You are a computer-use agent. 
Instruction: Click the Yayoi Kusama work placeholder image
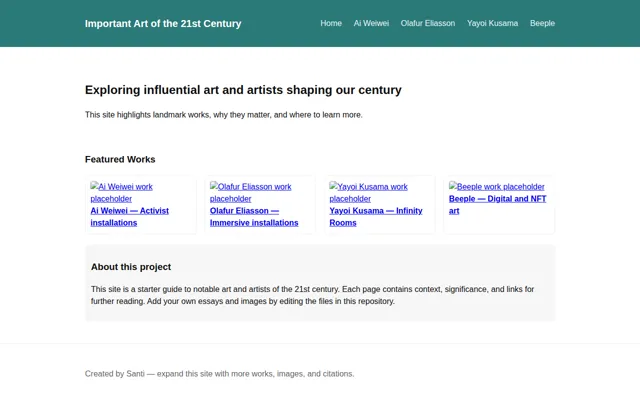point(368,193)
